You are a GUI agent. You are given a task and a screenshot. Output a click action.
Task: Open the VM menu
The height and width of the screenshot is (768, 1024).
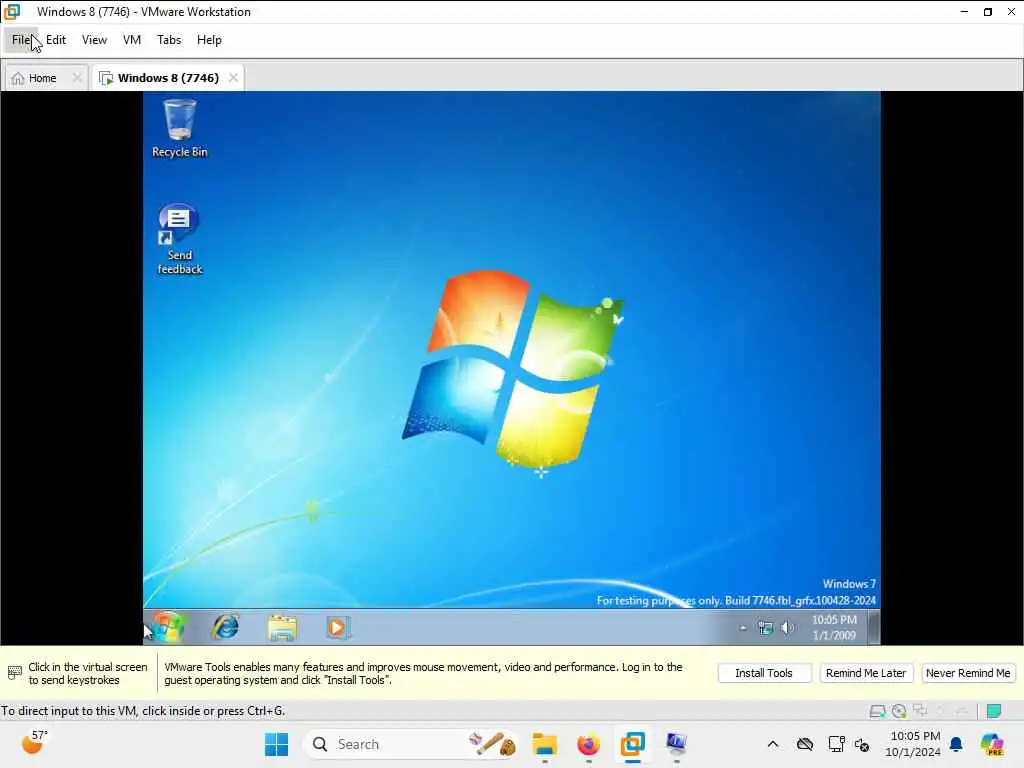[132, 40]
